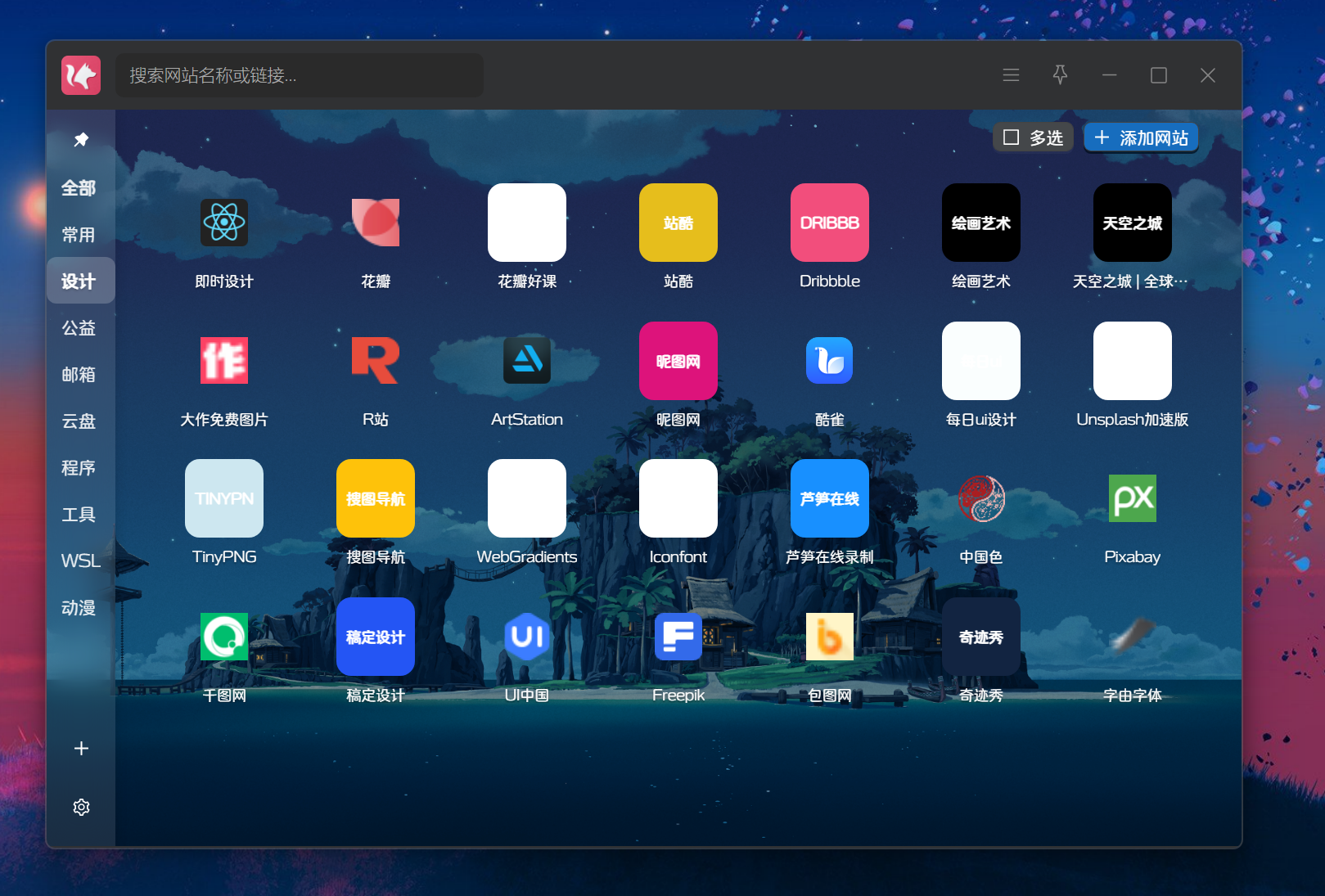
Task: Select the R站 icon
Action: 375,361
